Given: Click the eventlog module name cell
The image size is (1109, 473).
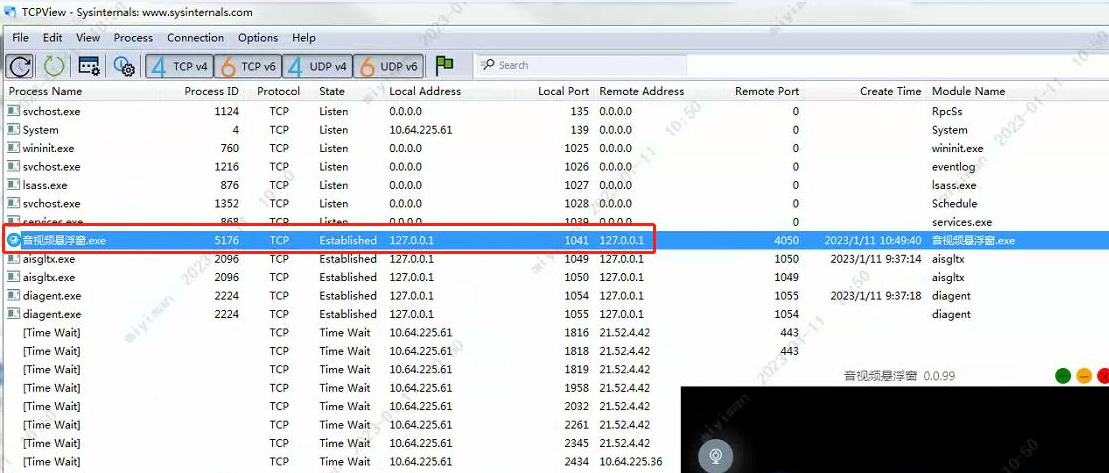Looking at the screenshot, I should tap(953, 167).
